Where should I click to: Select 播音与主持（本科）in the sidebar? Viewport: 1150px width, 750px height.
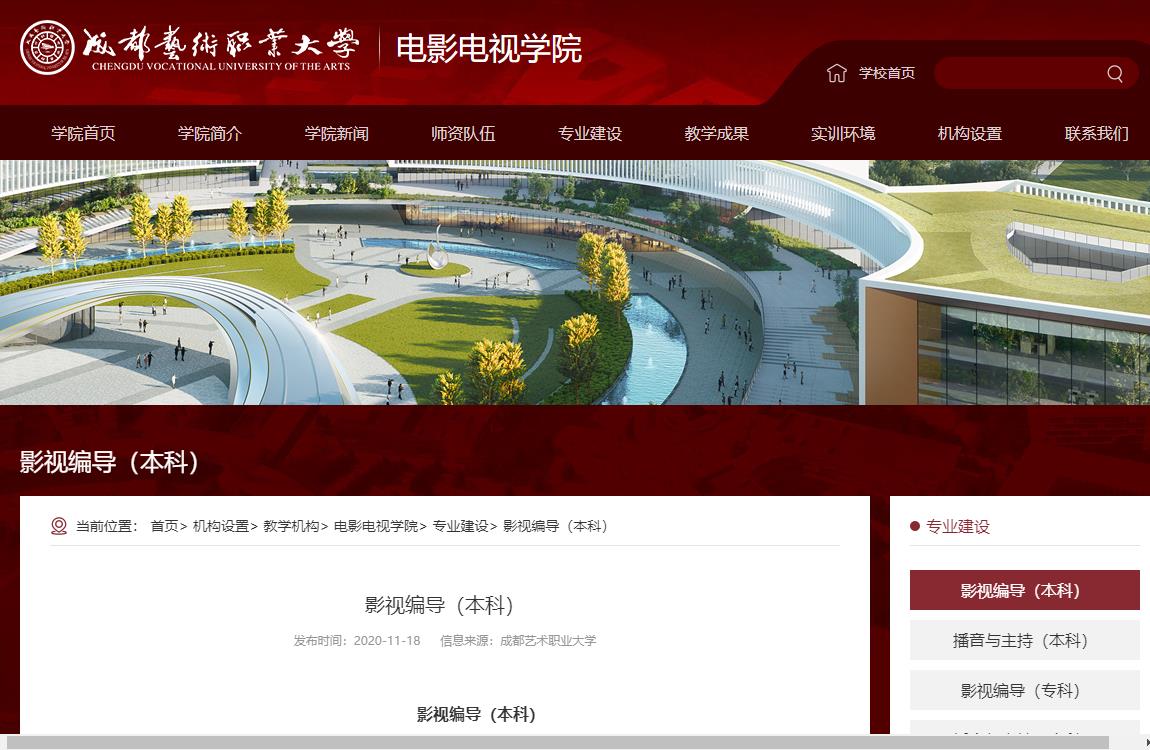tap(1024, 640)
